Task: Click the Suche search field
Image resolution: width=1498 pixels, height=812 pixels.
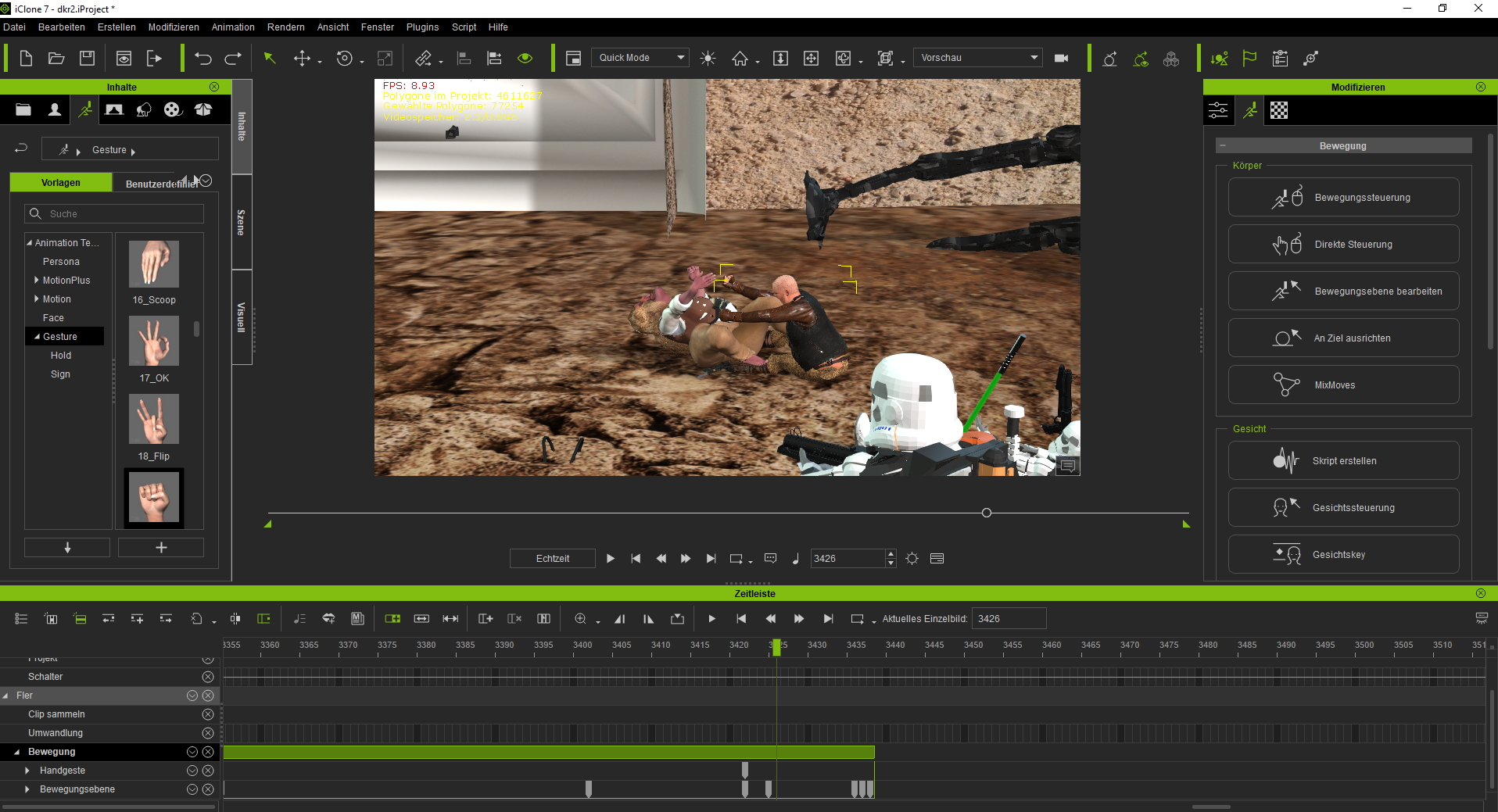Action: (115, 213)
